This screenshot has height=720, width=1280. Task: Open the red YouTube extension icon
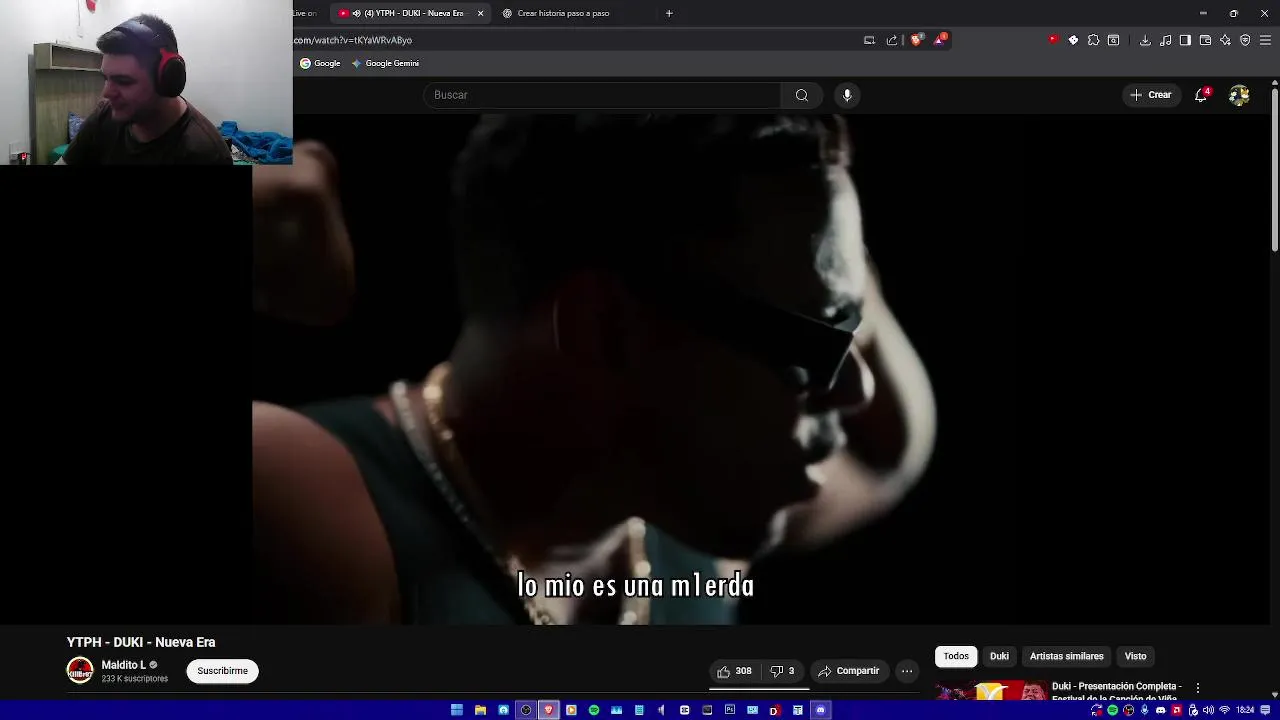(1053, 40)
